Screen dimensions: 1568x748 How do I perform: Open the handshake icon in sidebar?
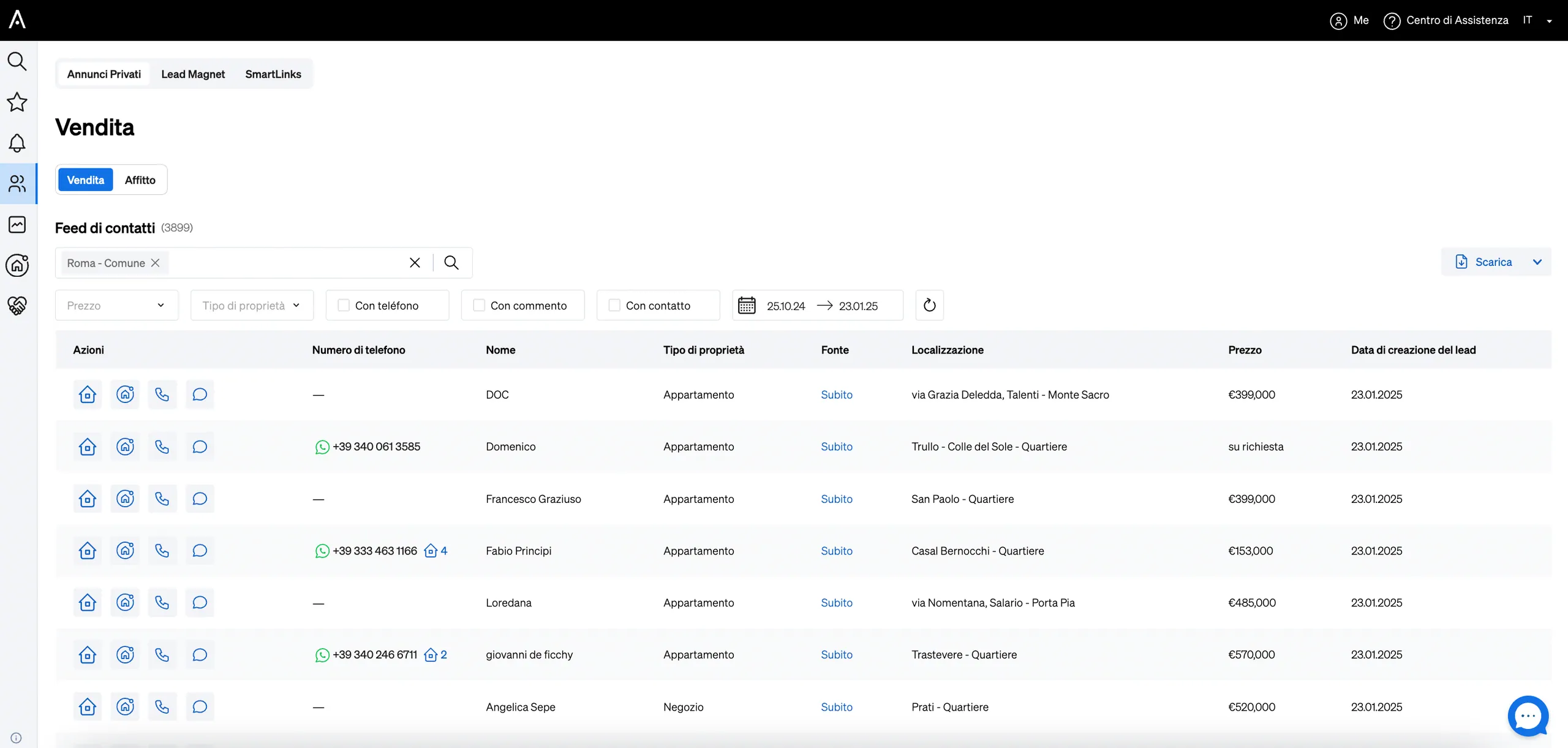click(17, 305)
